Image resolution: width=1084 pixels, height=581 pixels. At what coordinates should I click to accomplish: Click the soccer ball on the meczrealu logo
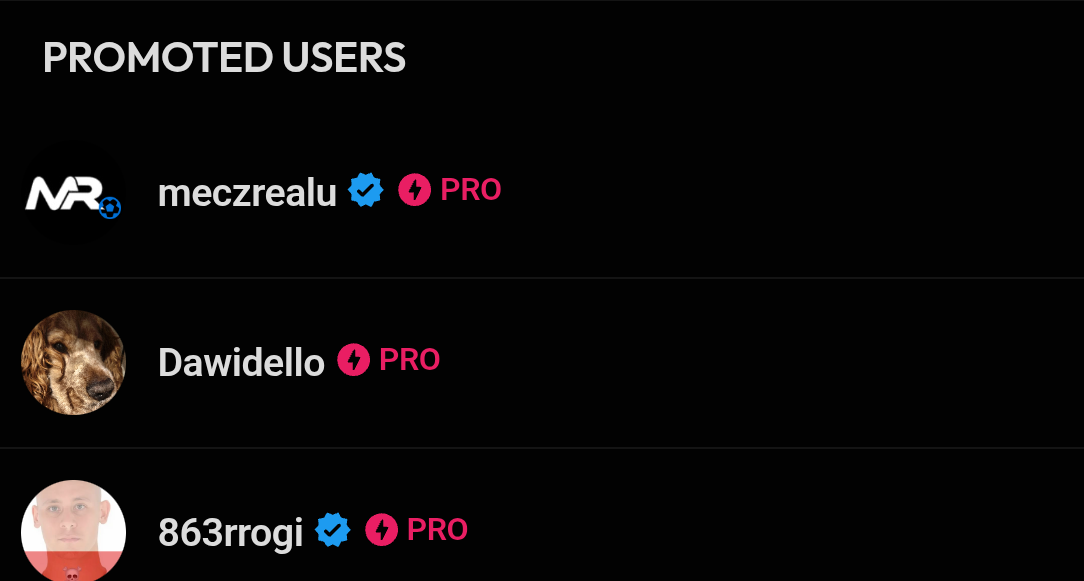[110, 208]
